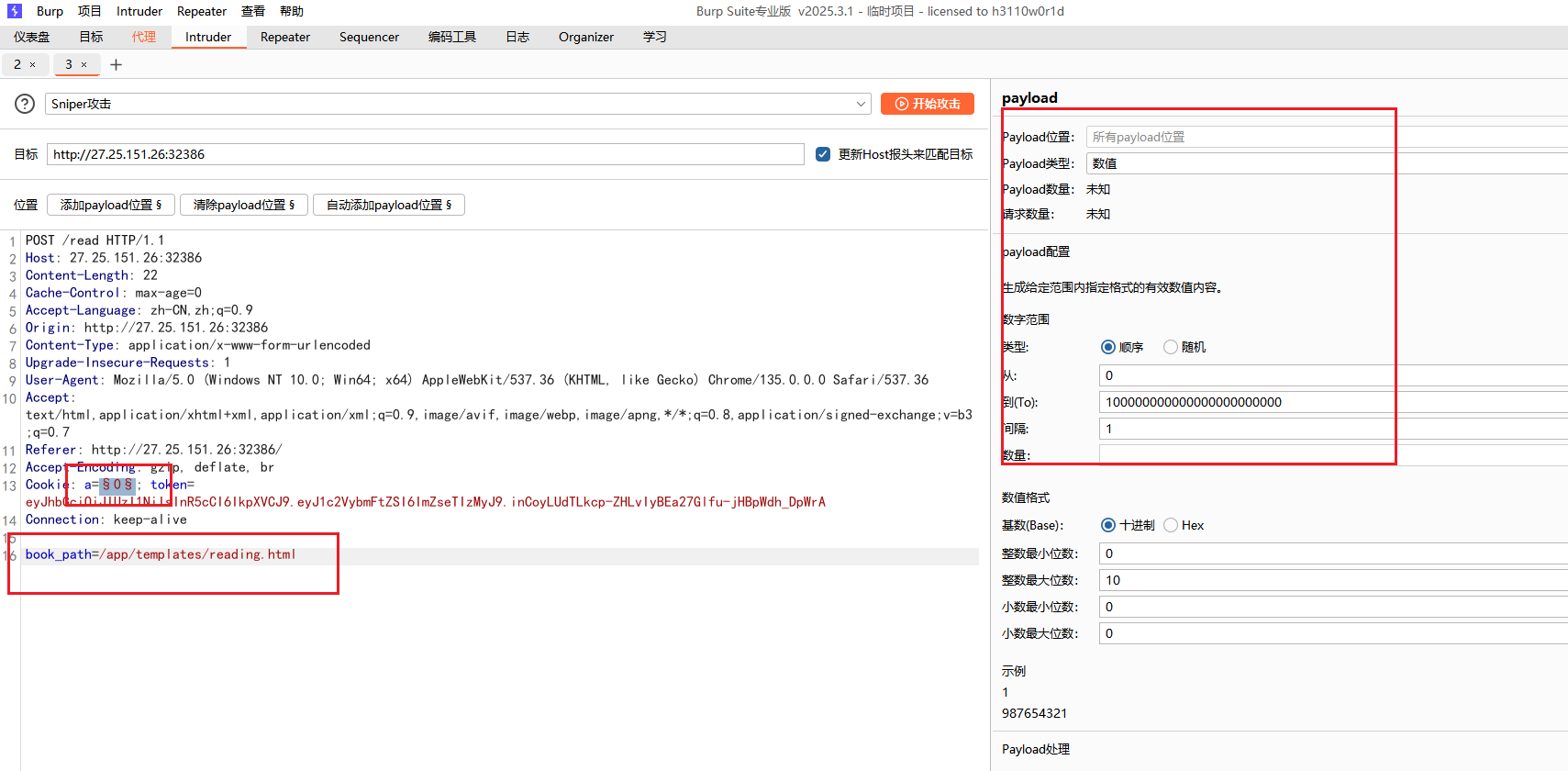Select the Intruder tool tab
This screenshot has width=1568, height=771.
click(x=208, y=37)
